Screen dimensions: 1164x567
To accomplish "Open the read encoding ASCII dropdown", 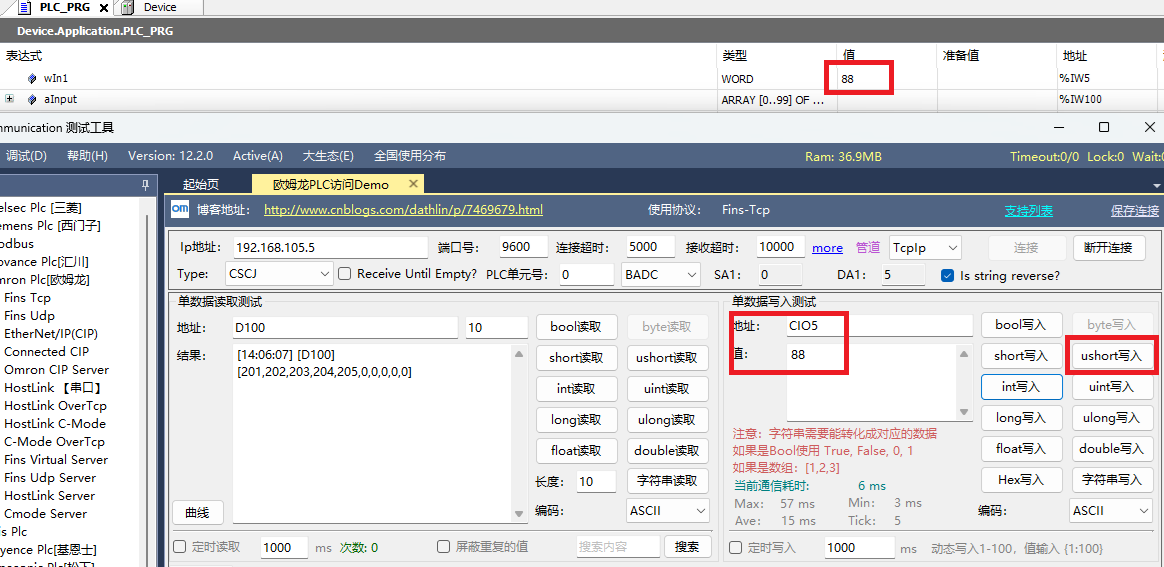I will (668, 511).
